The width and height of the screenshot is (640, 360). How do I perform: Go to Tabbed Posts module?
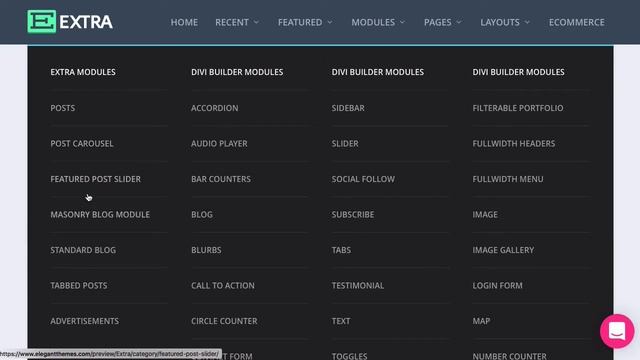tap(79, 286)
